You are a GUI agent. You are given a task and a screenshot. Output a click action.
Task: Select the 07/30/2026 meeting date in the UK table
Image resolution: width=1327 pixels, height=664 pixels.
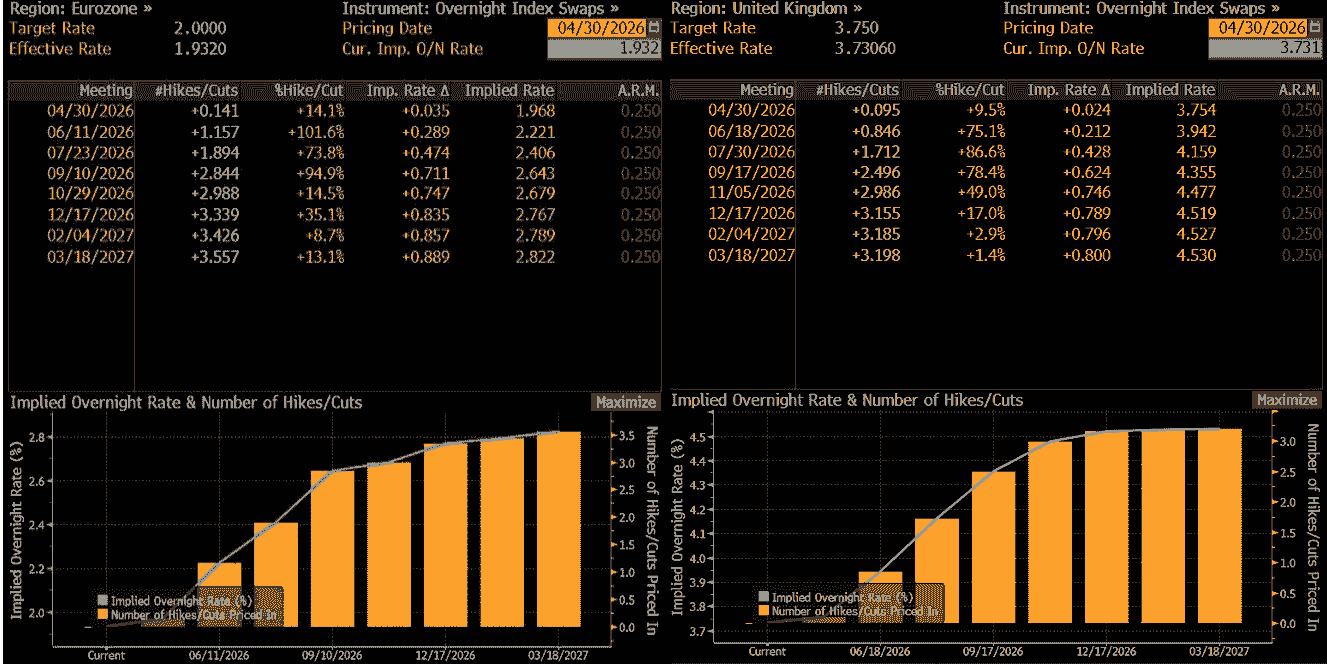[751, 152]
